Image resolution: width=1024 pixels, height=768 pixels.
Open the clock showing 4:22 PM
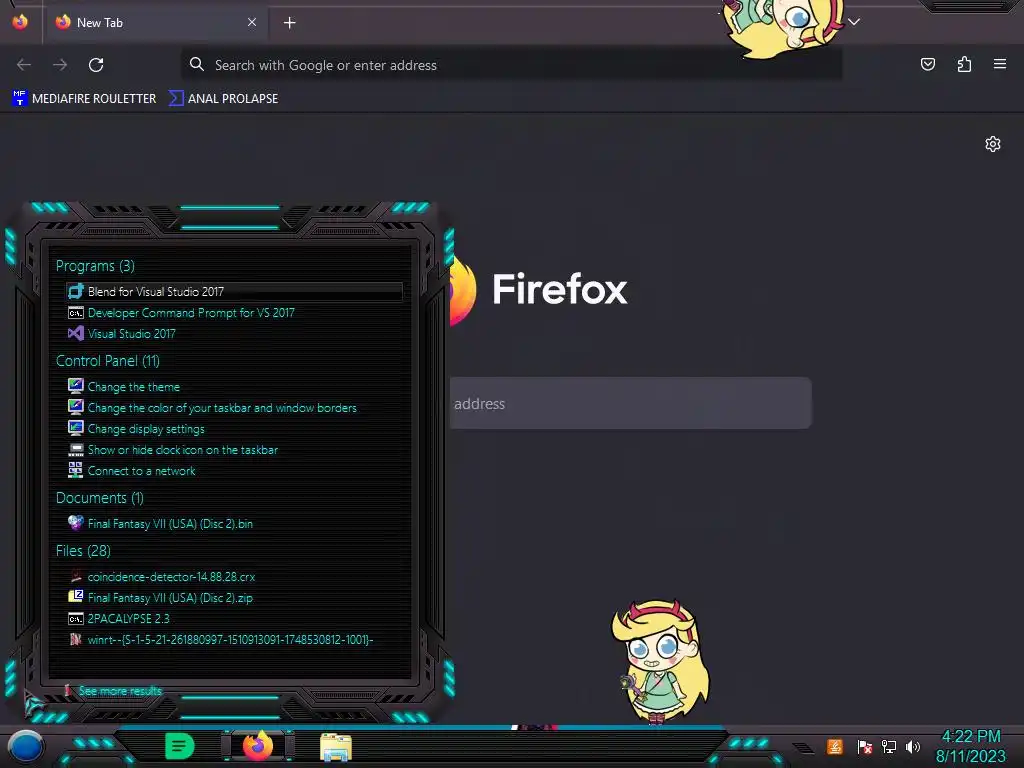970,746
